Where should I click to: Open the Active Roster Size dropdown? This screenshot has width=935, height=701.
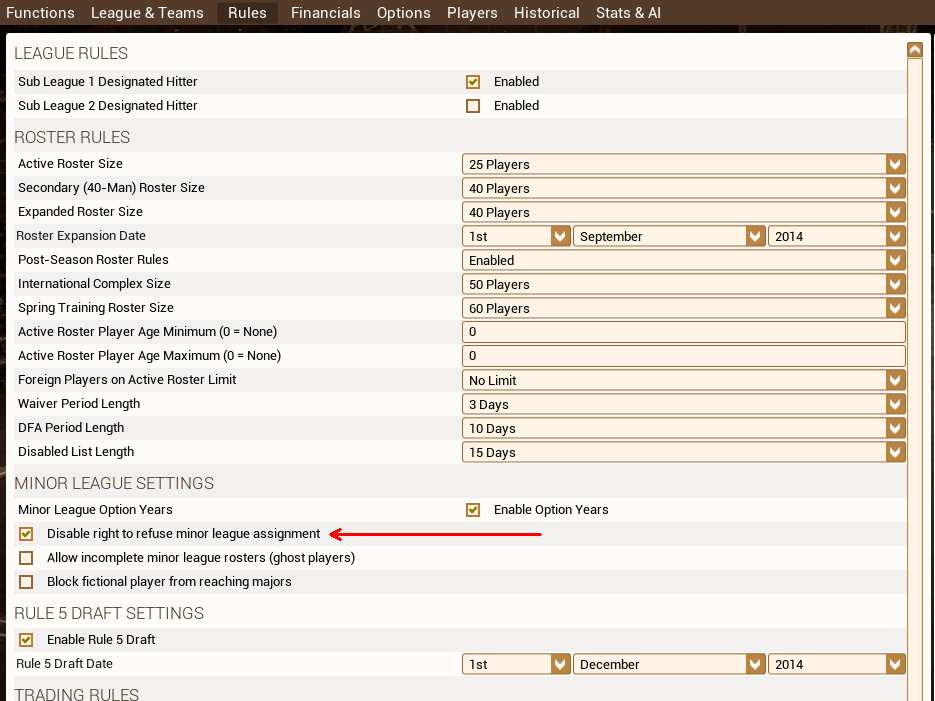point(683,164)
